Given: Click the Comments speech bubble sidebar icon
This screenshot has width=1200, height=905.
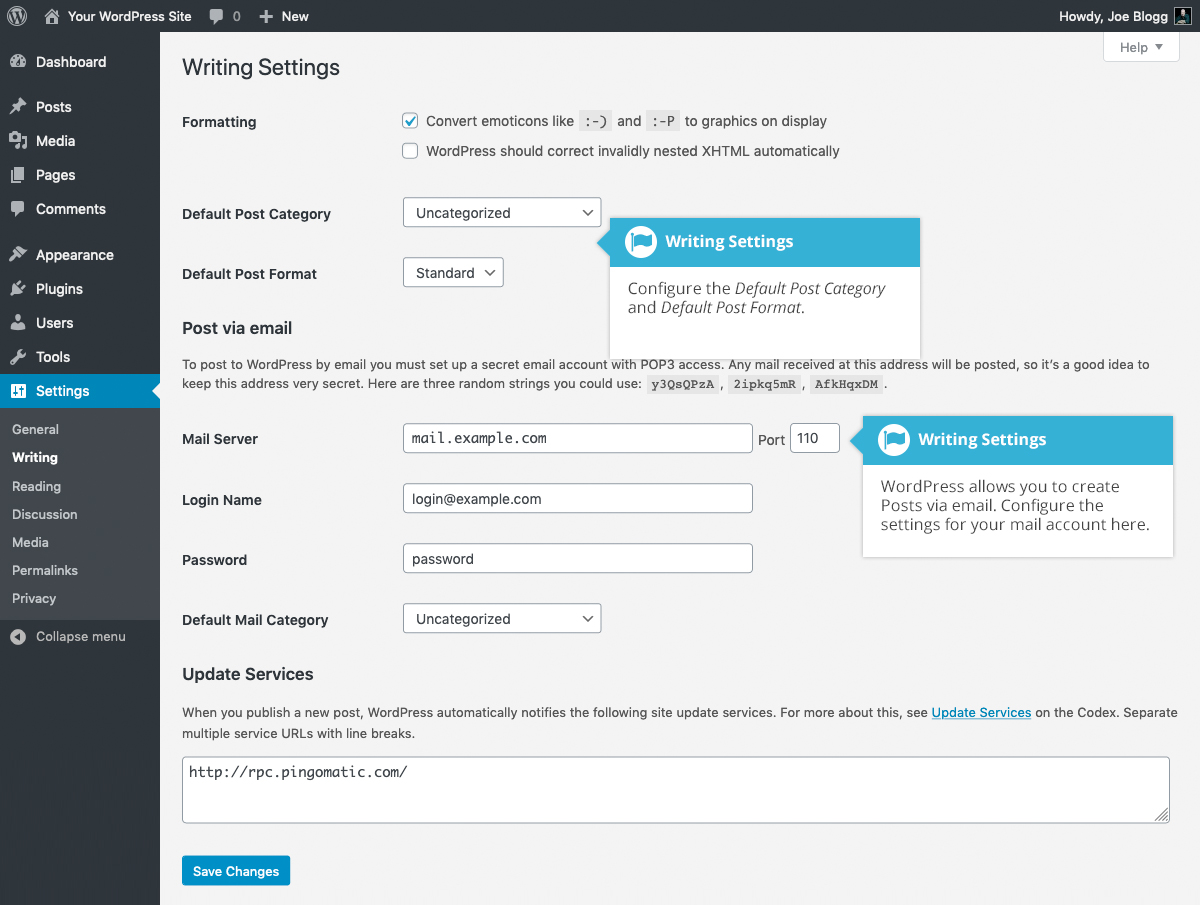Looking at the screenshot, I should coord(18,209).
